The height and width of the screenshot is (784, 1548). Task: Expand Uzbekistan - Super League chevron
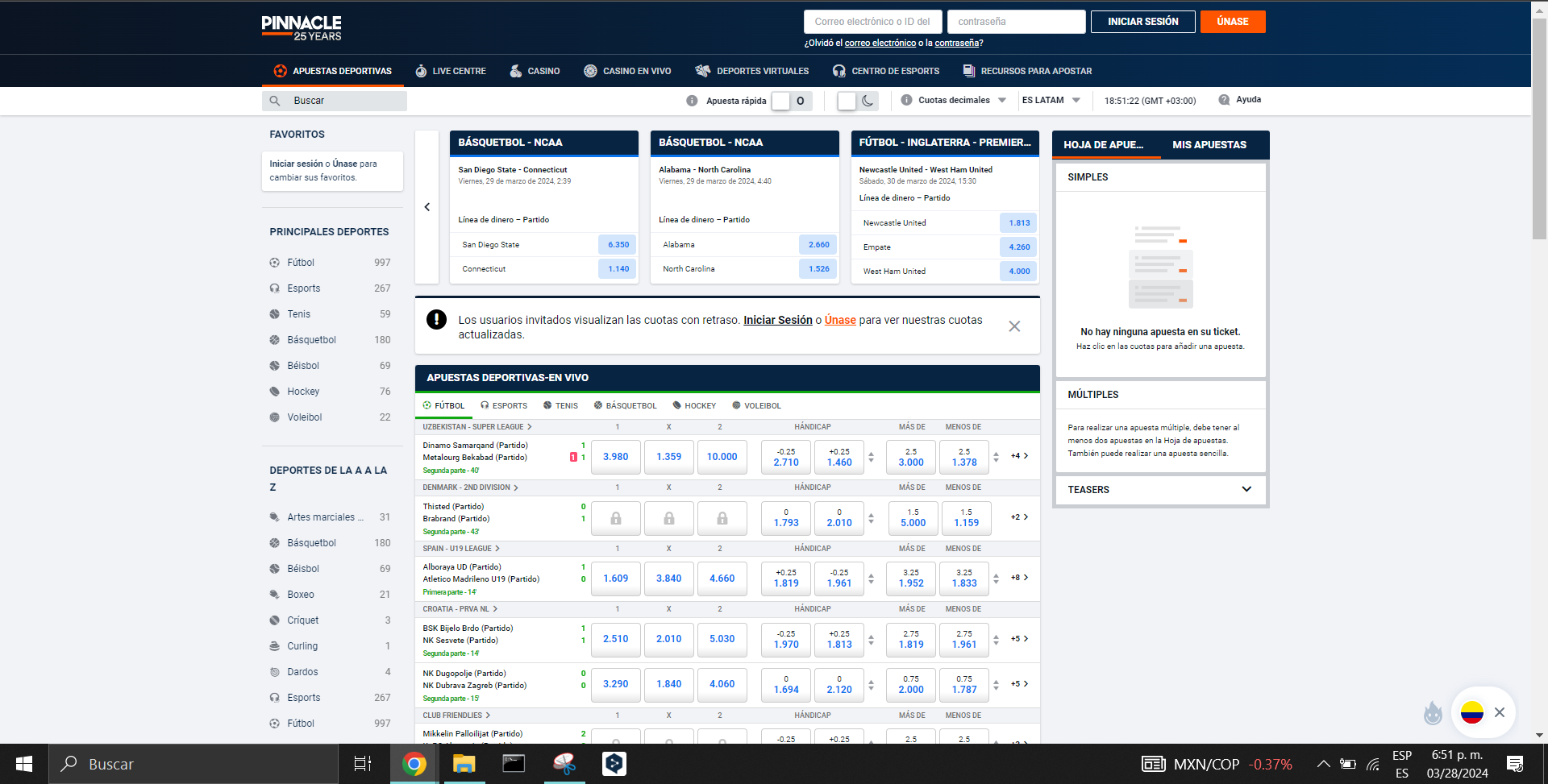point(530,427)
